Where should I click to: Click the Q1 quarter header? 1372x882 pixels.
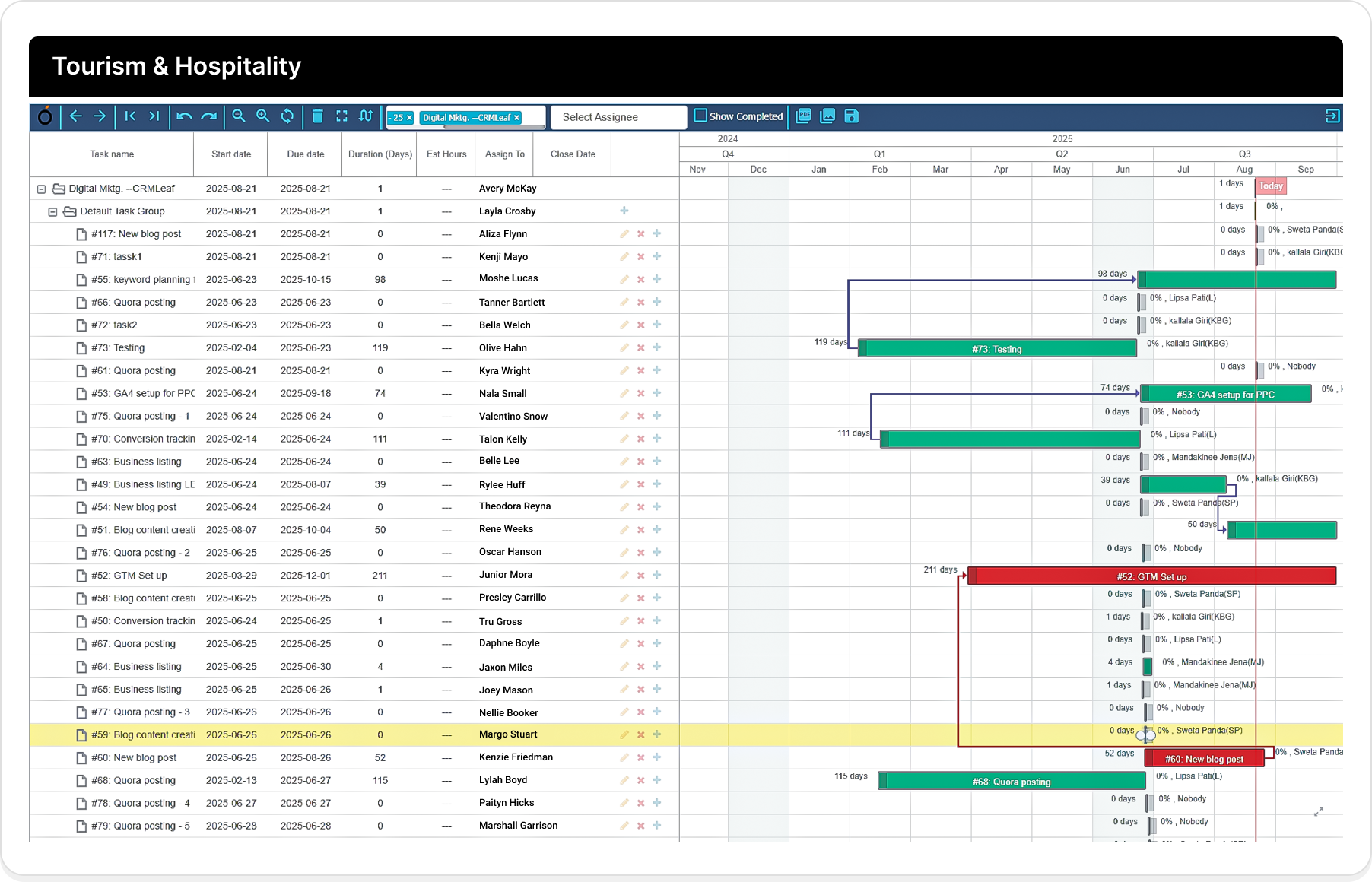click(879, 154)
